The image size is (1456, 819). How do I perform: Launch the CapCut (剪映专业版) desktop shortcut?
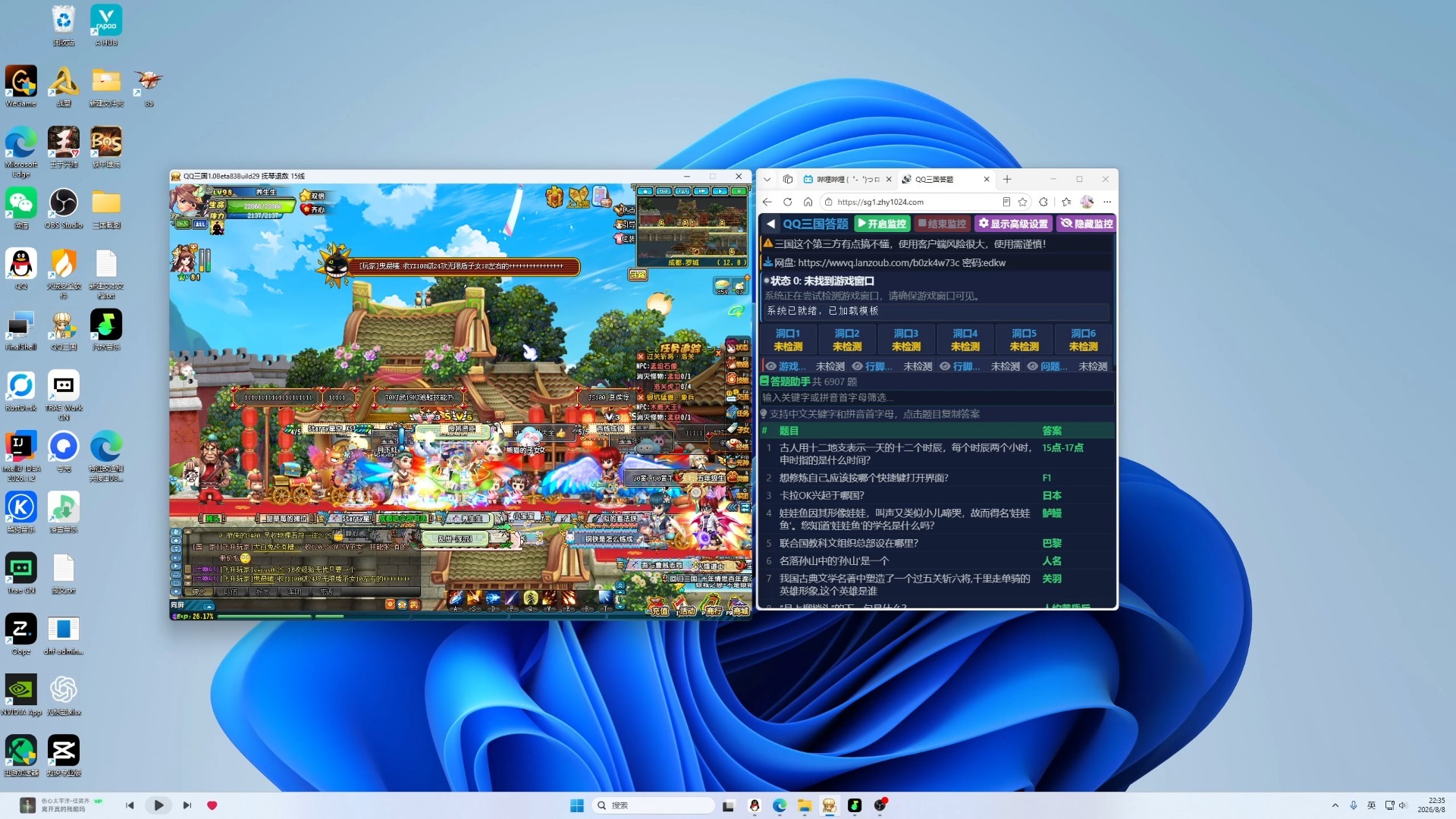[x=64, y=756]
